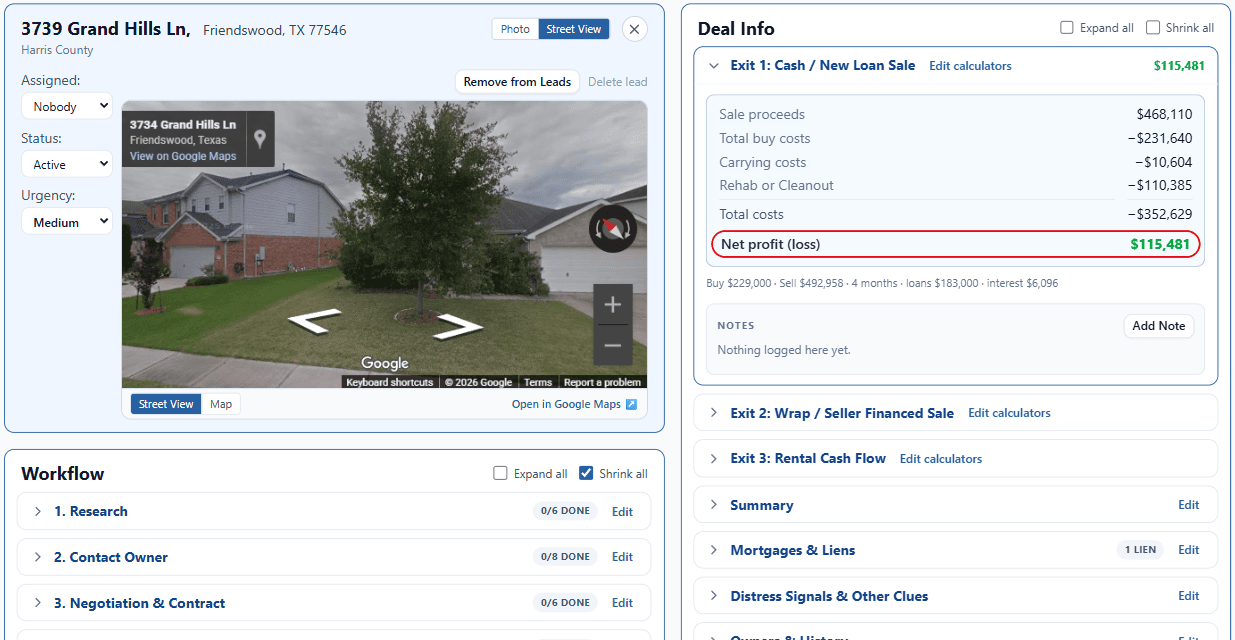Edit calculators for Exit 2
Screen dimensions: 1235x640
(1009, 413)
